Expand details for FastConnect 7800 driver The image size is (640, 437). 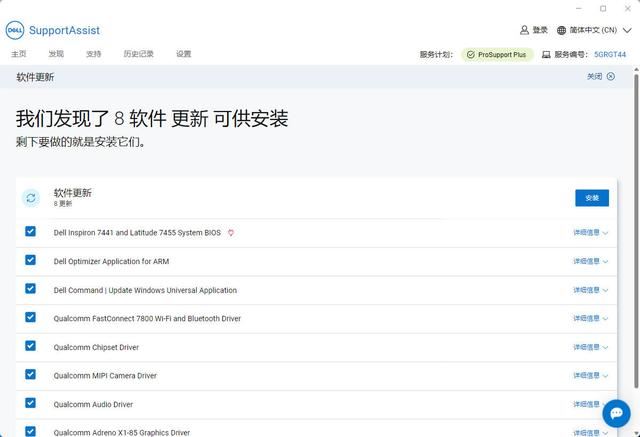(591, 318)
